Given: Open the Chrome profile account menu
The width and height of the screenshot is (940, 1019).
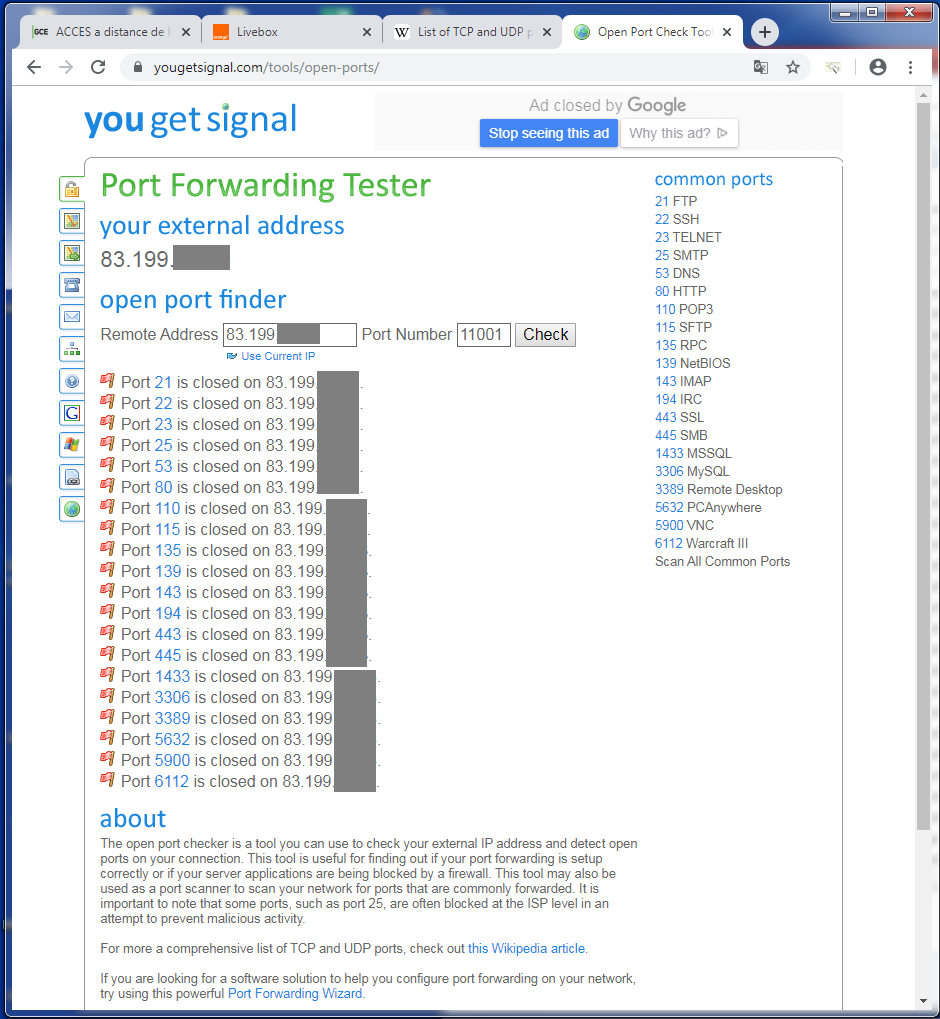Looking at the screenshot, I should click(x=878, y=67).
